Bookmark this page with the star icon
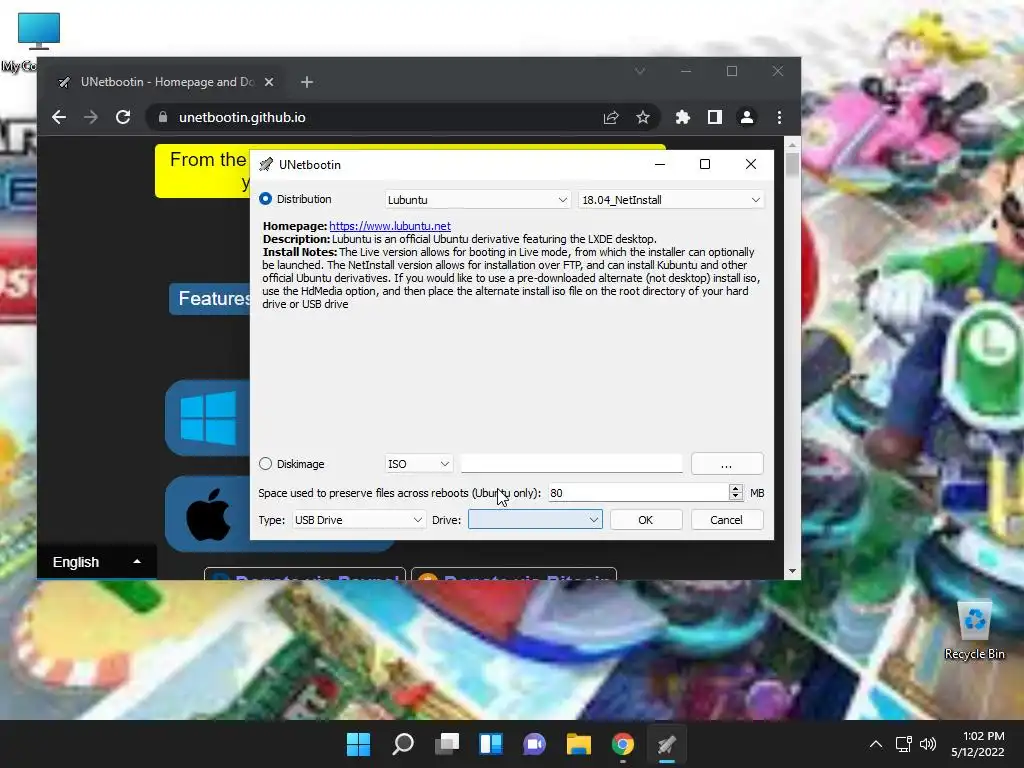This screenshot has height=768, width=1024. click(643, 118)
